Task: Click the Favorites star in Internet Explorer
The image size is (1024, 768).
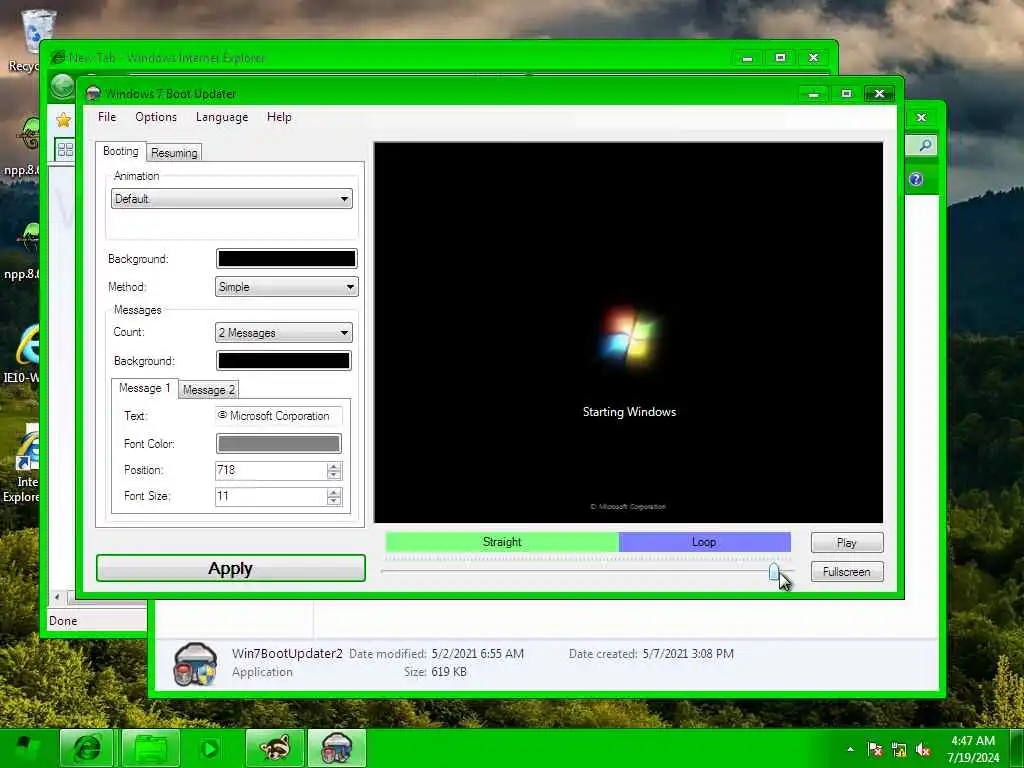Action: pos(63,120)
